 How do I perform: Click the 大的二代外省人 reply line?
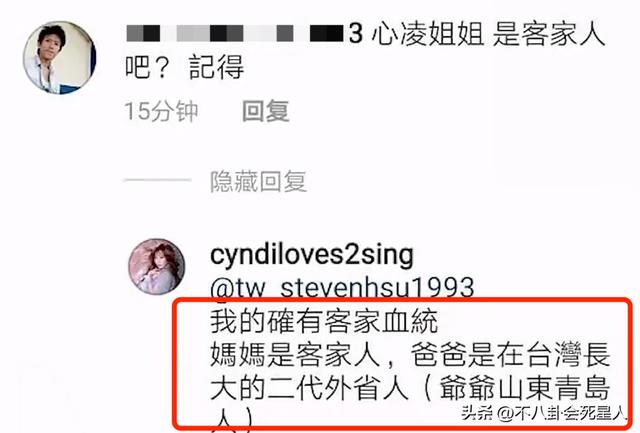point(309,387)
